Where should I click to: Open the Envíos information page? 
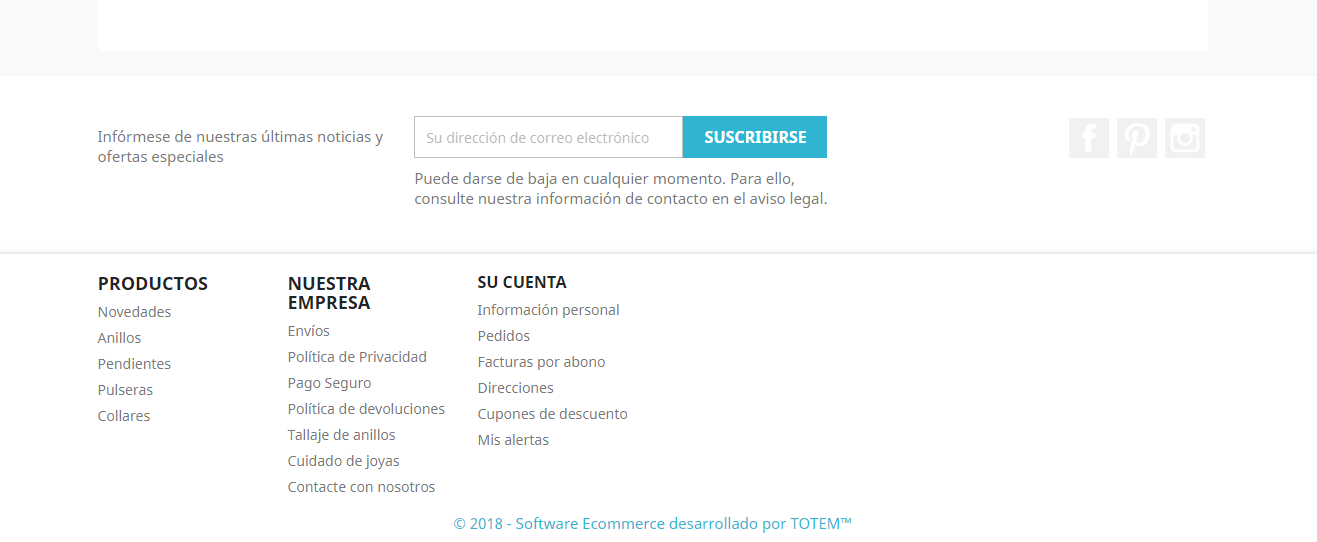coord(308,331)
